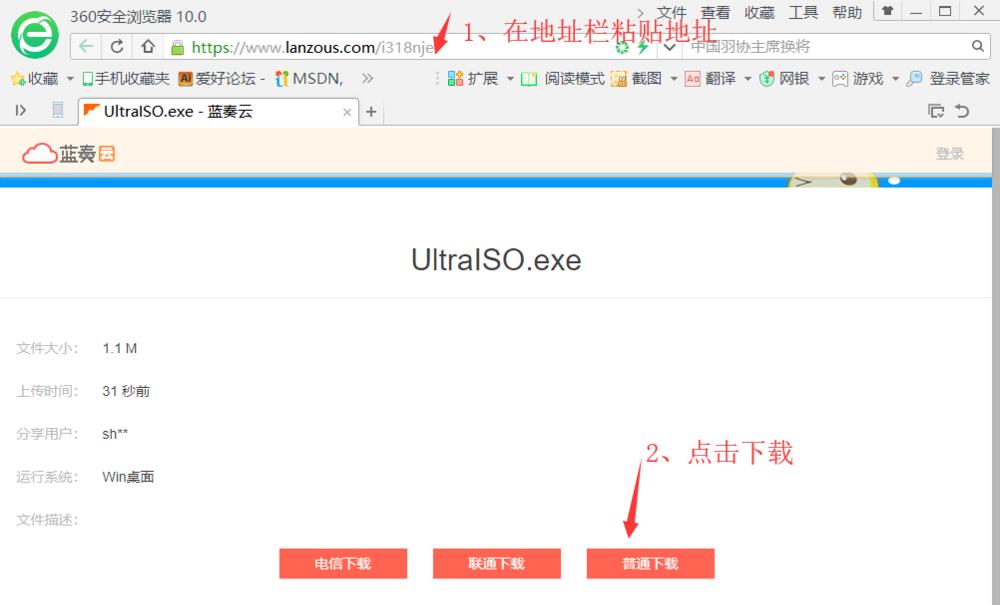Open the 网银 online banking tool
1000x605 pixels.
pyautogui.click(x=784, y=78)
